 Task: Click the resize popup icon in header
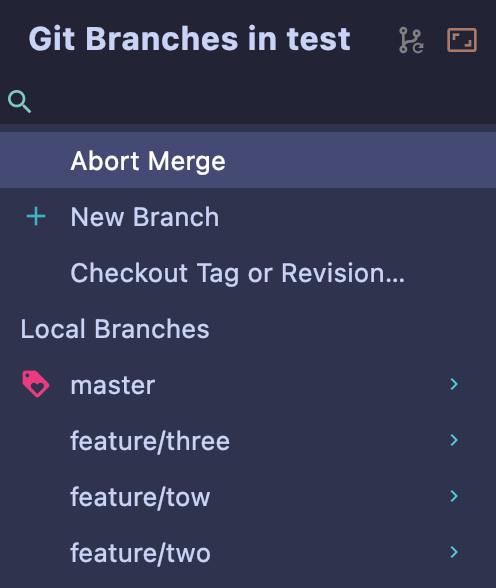coord(462,40)
